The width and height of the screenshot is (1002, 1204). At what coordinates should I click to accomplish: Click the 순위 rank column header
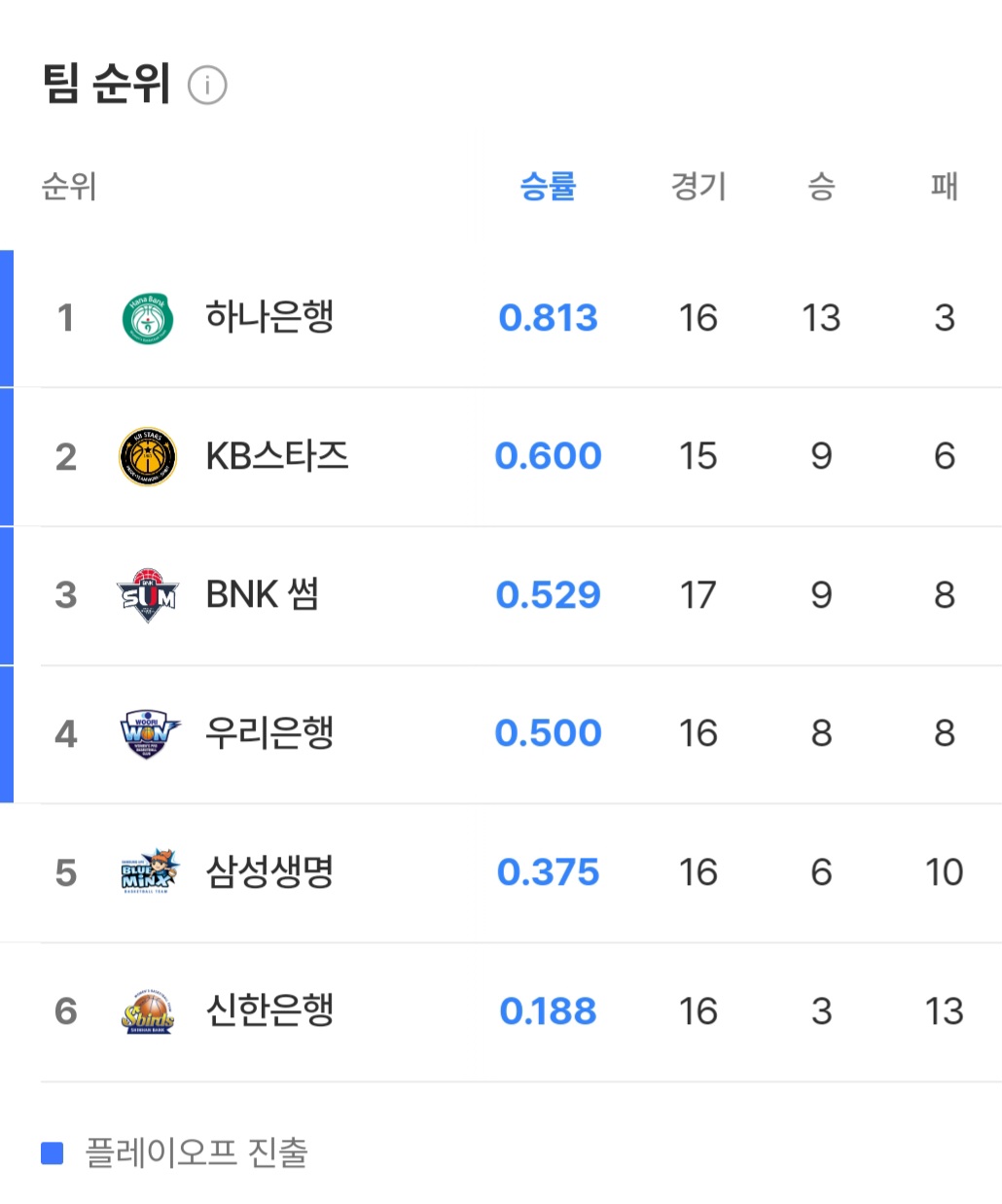coord(69,185)
